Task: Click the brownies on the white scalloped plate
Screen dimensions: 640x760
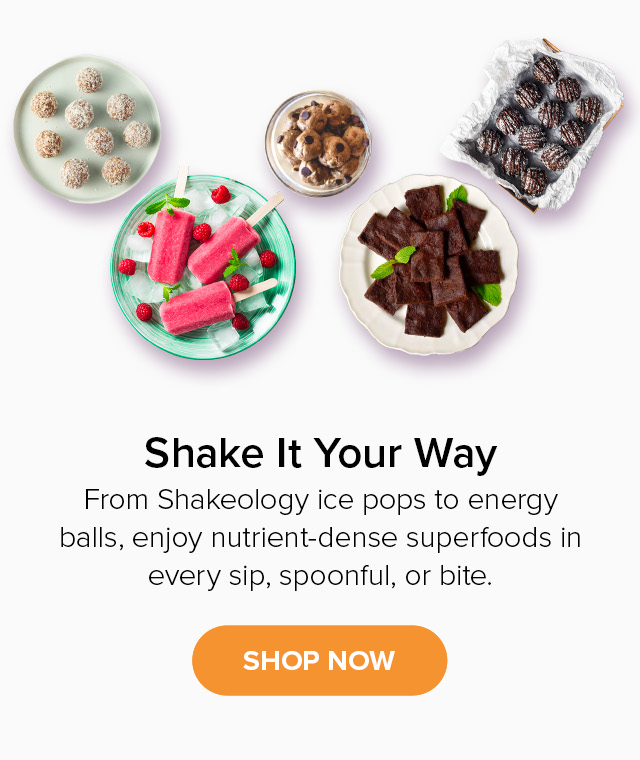Action: 429,265
